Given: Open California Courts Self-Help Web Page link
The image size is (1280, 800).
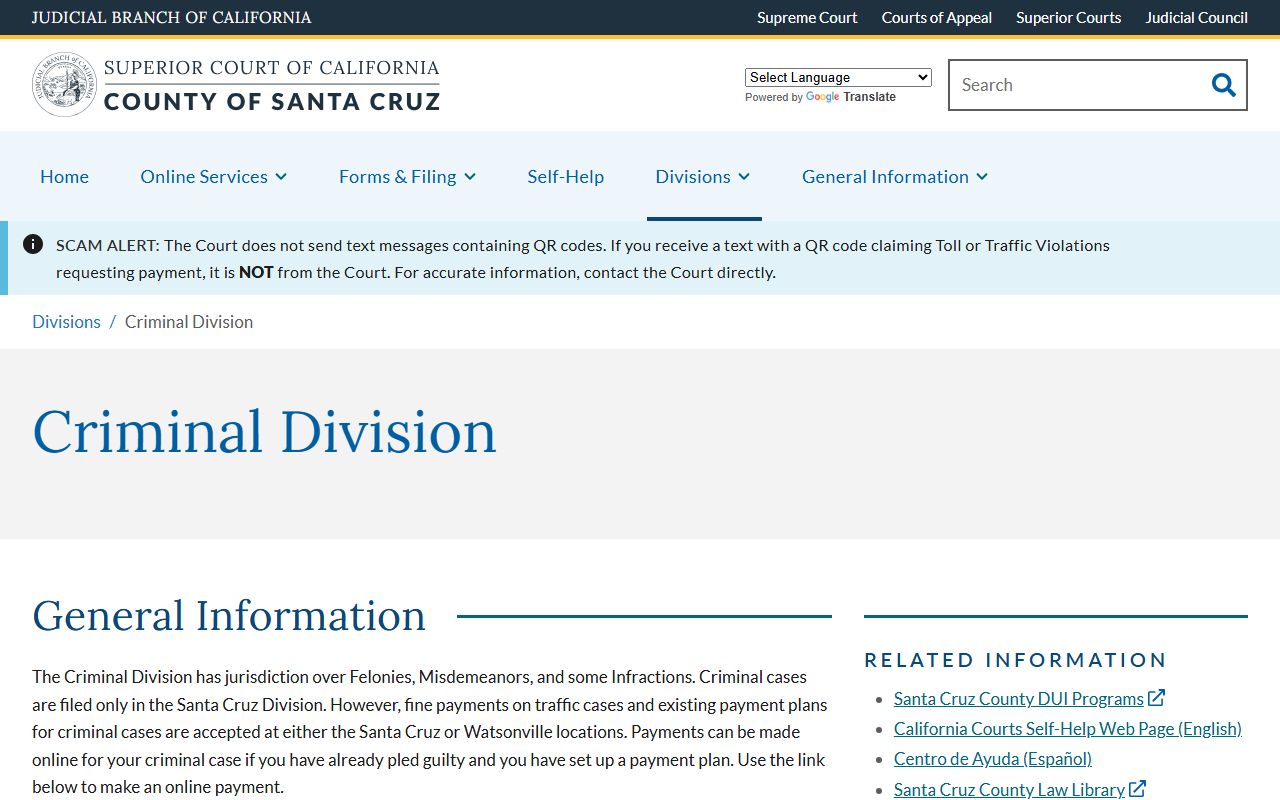Looking at the screenshot, I should (1068, 728).
